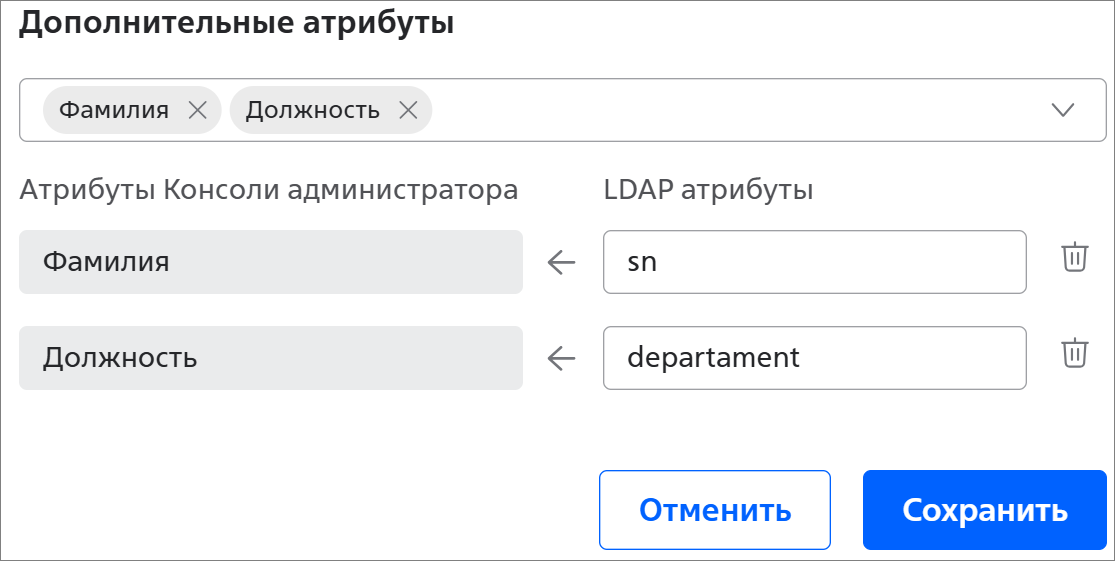
Task: Click the Атрибуты Консоли администратора column label
Action: click(269, 190)
